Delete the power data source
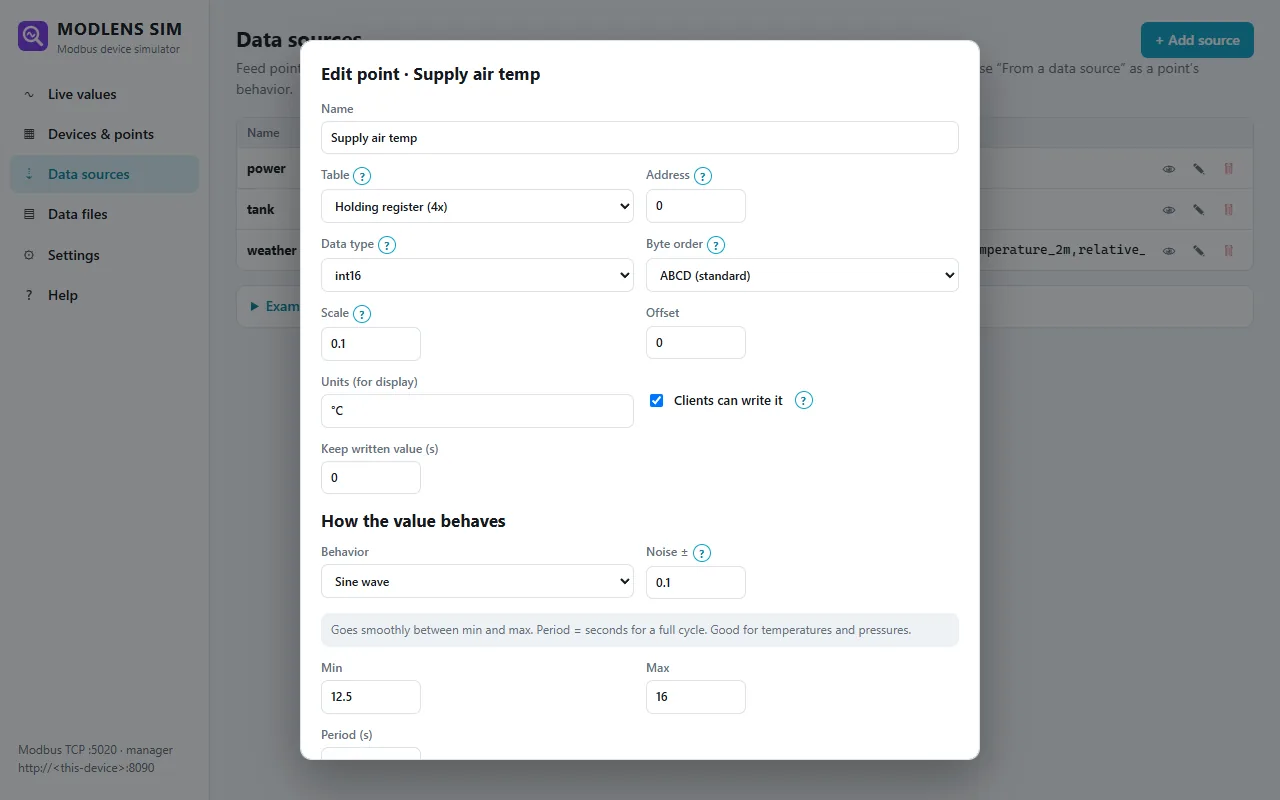 (1228, 169)
